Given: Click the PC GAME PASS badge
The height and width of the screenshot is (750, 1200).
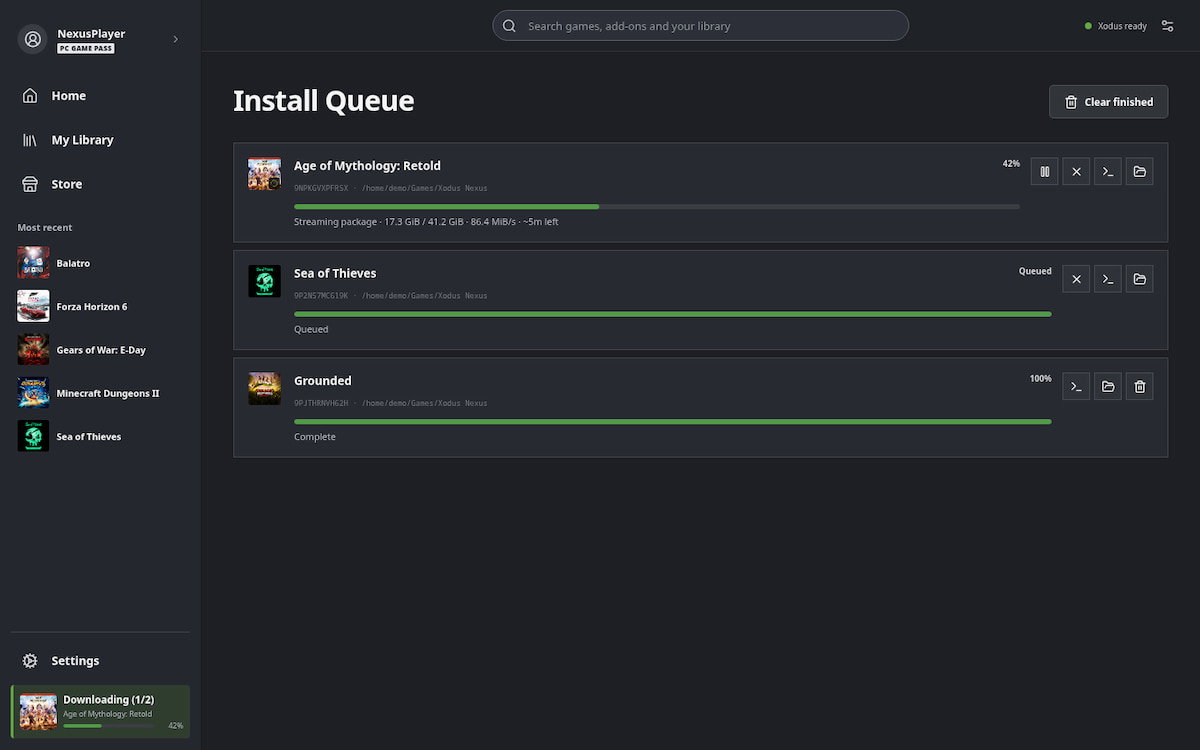Looking at the screenshot, I should [86, 48].
